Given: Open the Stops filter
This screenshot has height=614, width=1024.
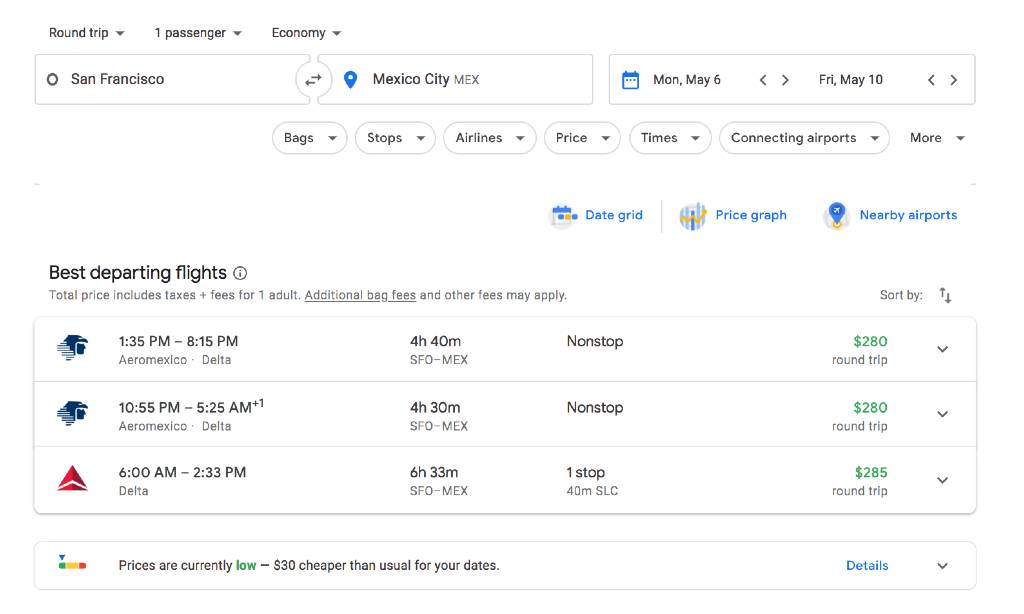Looking at the screenshot, I should coord(394,137).
